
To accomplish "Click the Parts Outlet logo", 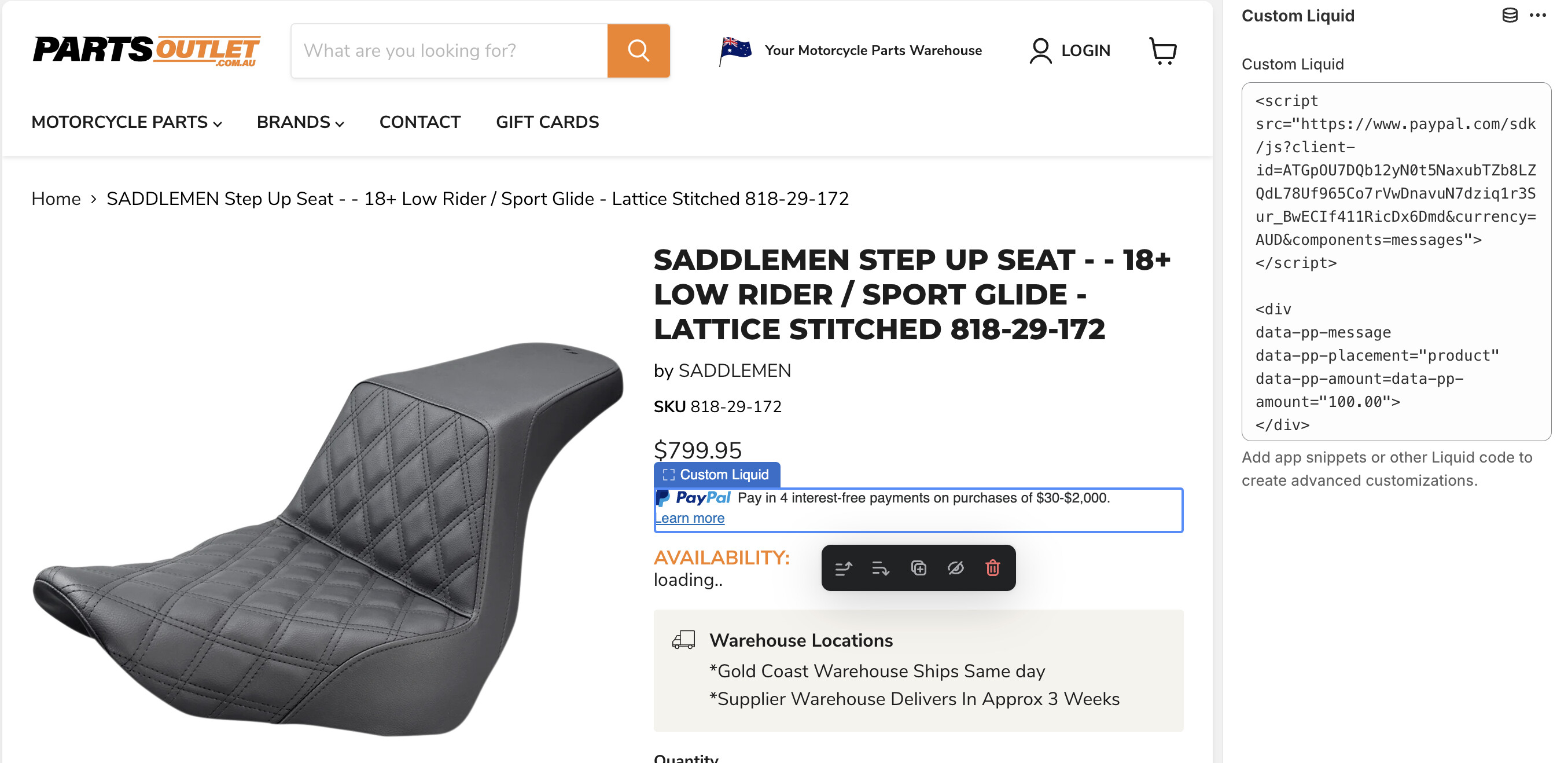I will [x=146, y=50].
